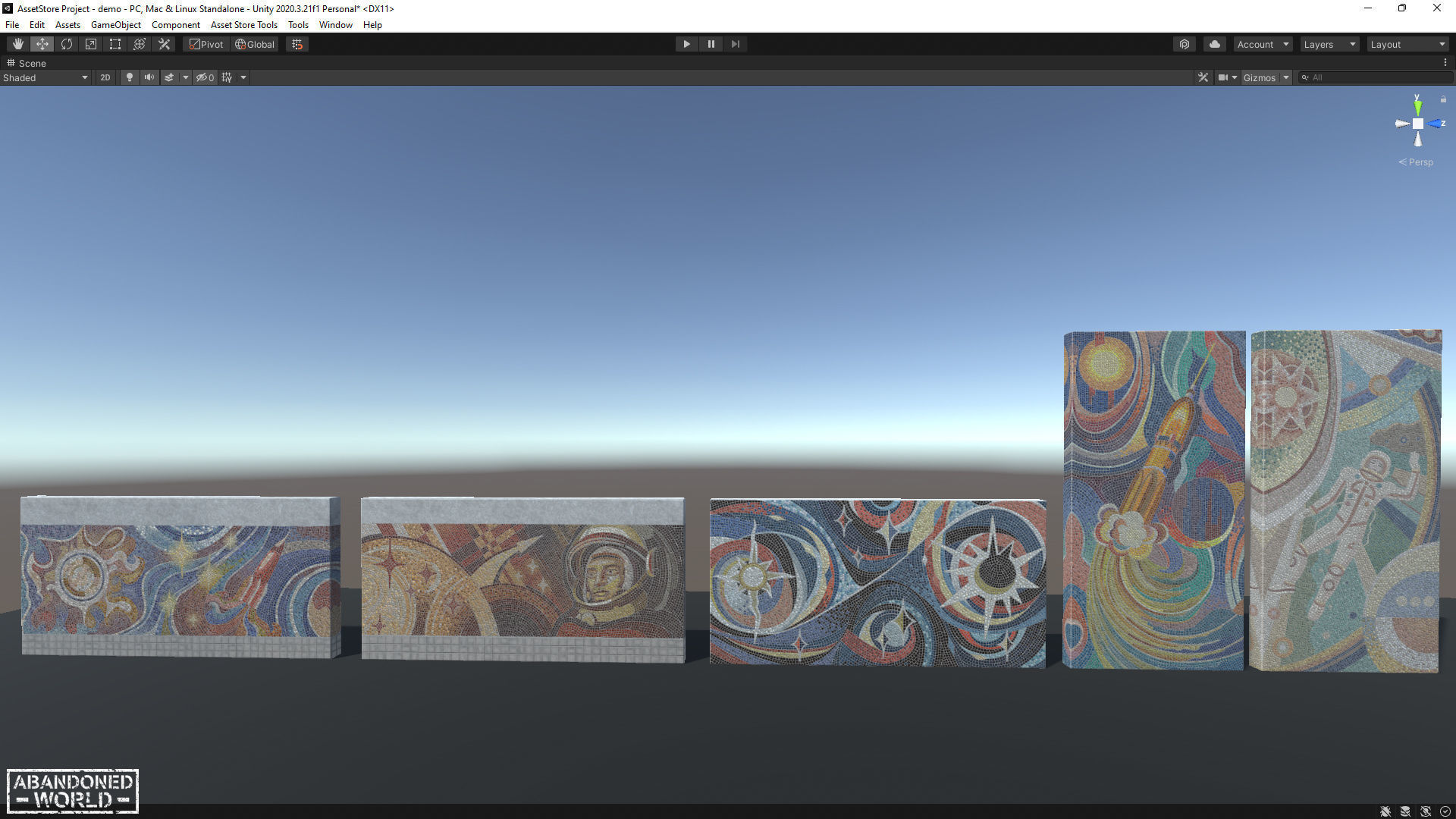Toggle grid snapping in toolbar
The width and height of the screenshot is (1456, 819).
coord(297,44)
